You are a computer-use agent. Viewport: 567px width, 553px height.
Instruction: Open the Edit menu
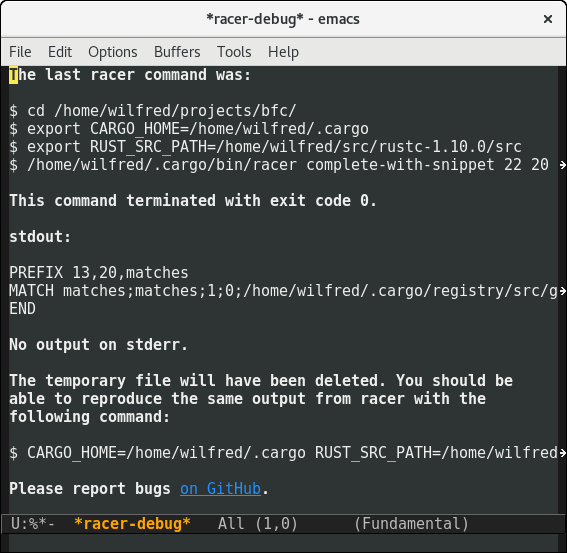60,52
